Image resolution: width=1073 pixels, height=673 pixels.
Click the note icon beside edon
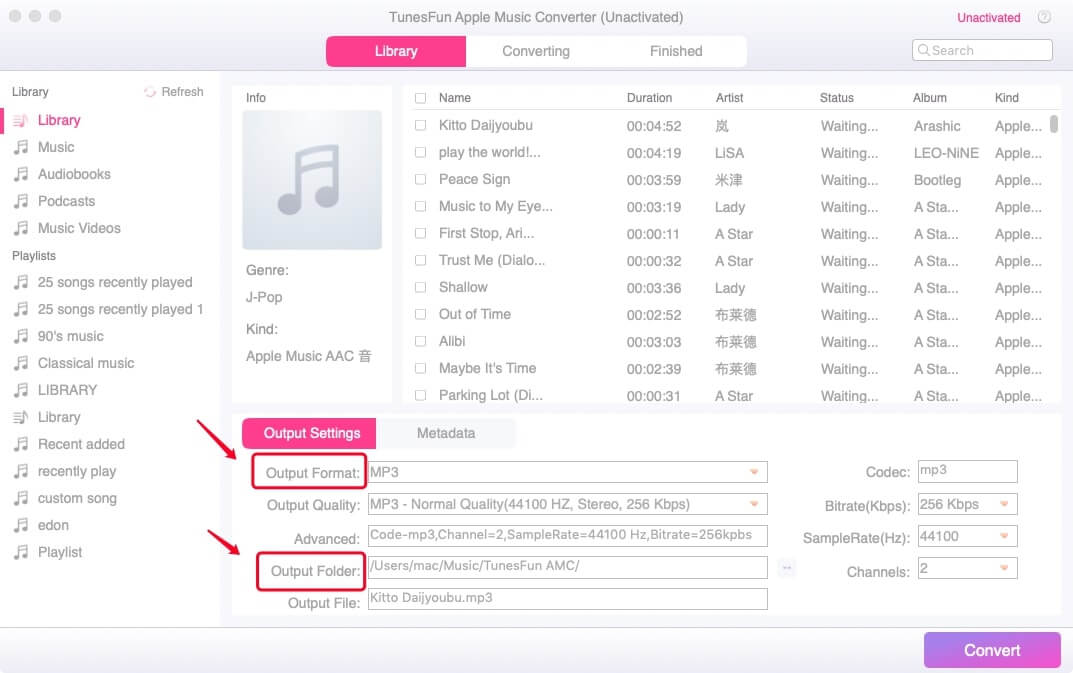point(21,525)
